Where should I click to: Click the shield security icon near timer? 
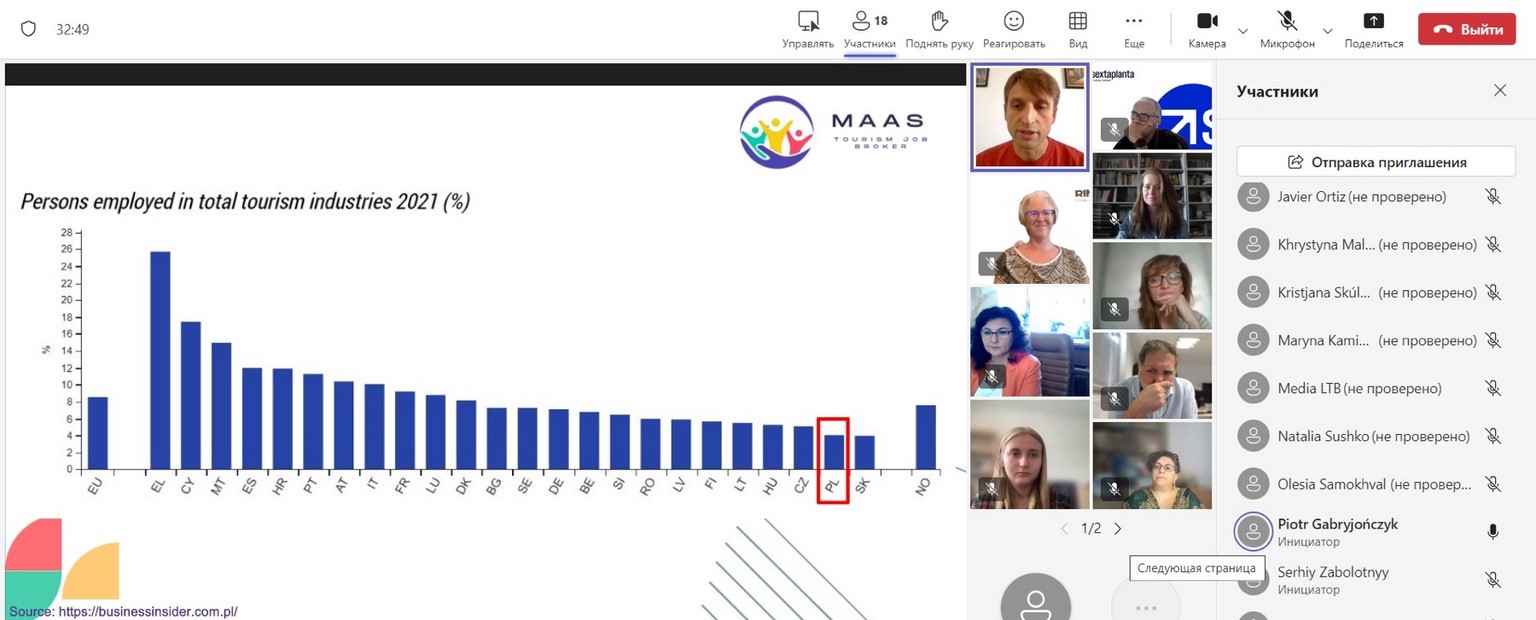(28, 29)
